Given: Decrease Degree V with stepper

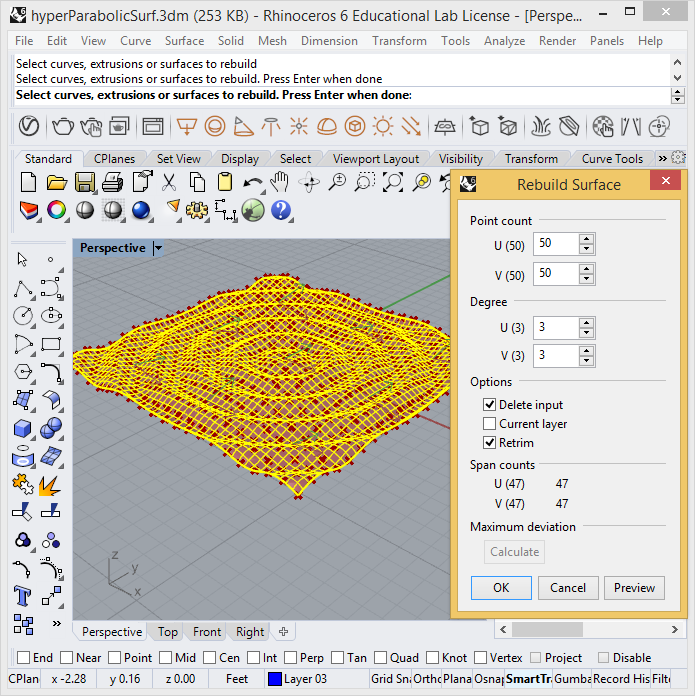Looking at the screenshot, I should (x=586, y=361).
